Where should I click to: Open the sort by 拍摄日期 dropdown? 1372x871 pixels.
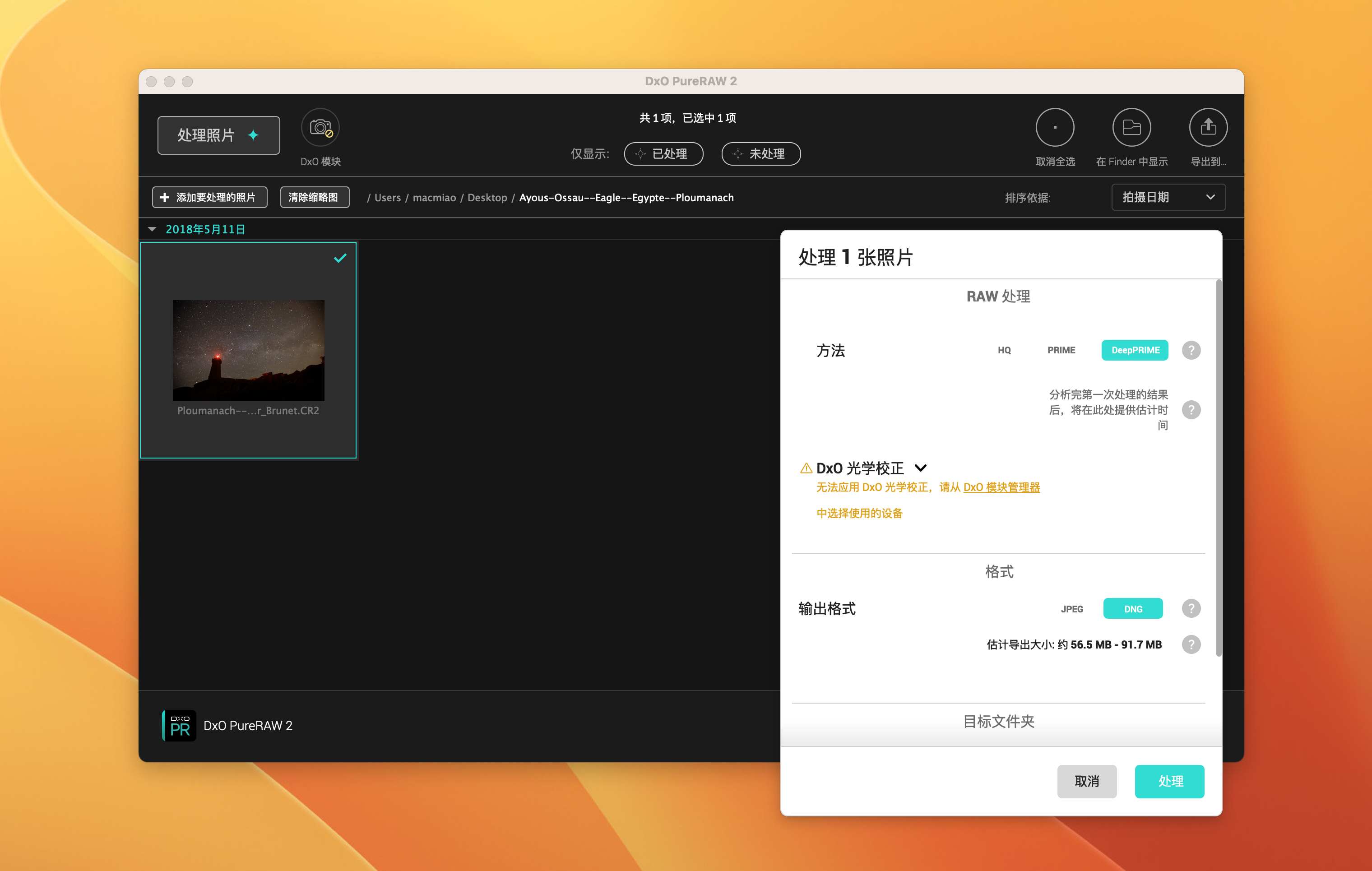pyautogui.click(x=1168, y=197)
